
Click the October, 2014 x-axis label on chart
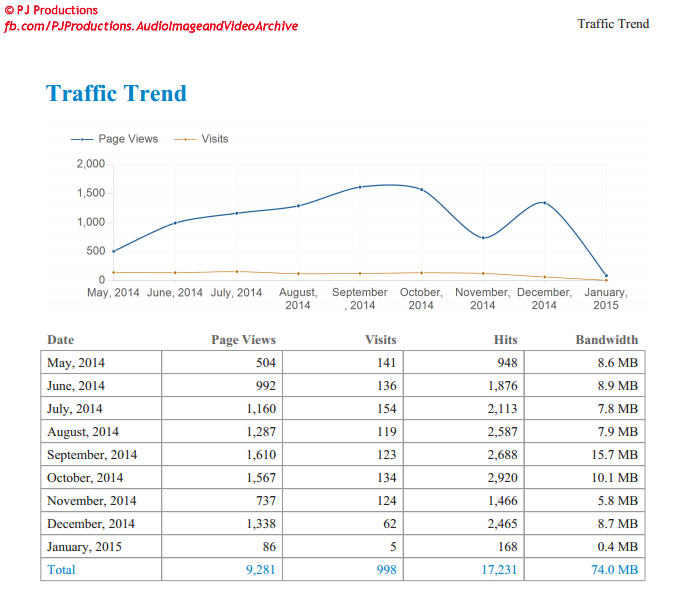pos(421,298)
